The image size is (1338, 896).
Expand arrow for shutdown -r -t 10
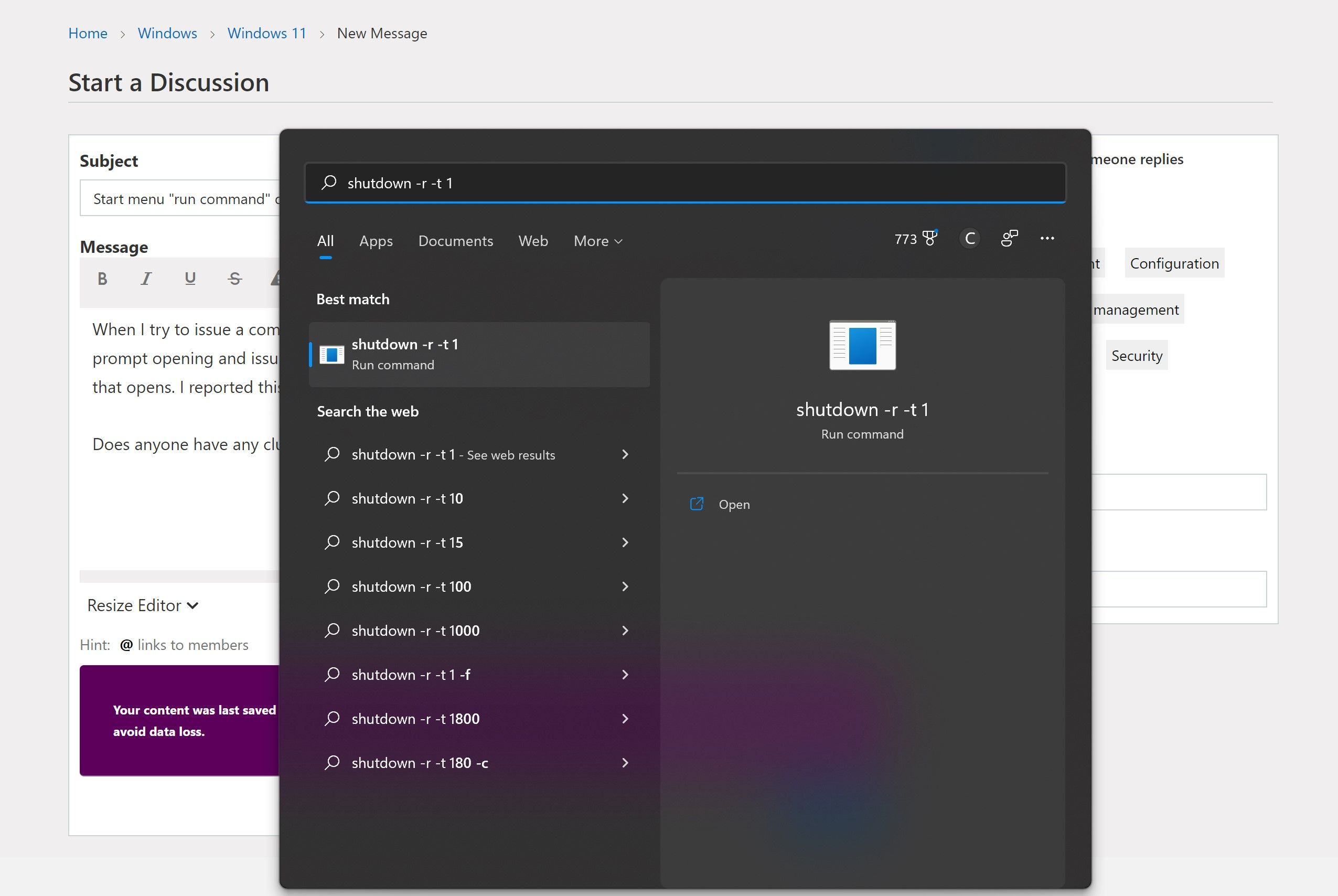625,498
